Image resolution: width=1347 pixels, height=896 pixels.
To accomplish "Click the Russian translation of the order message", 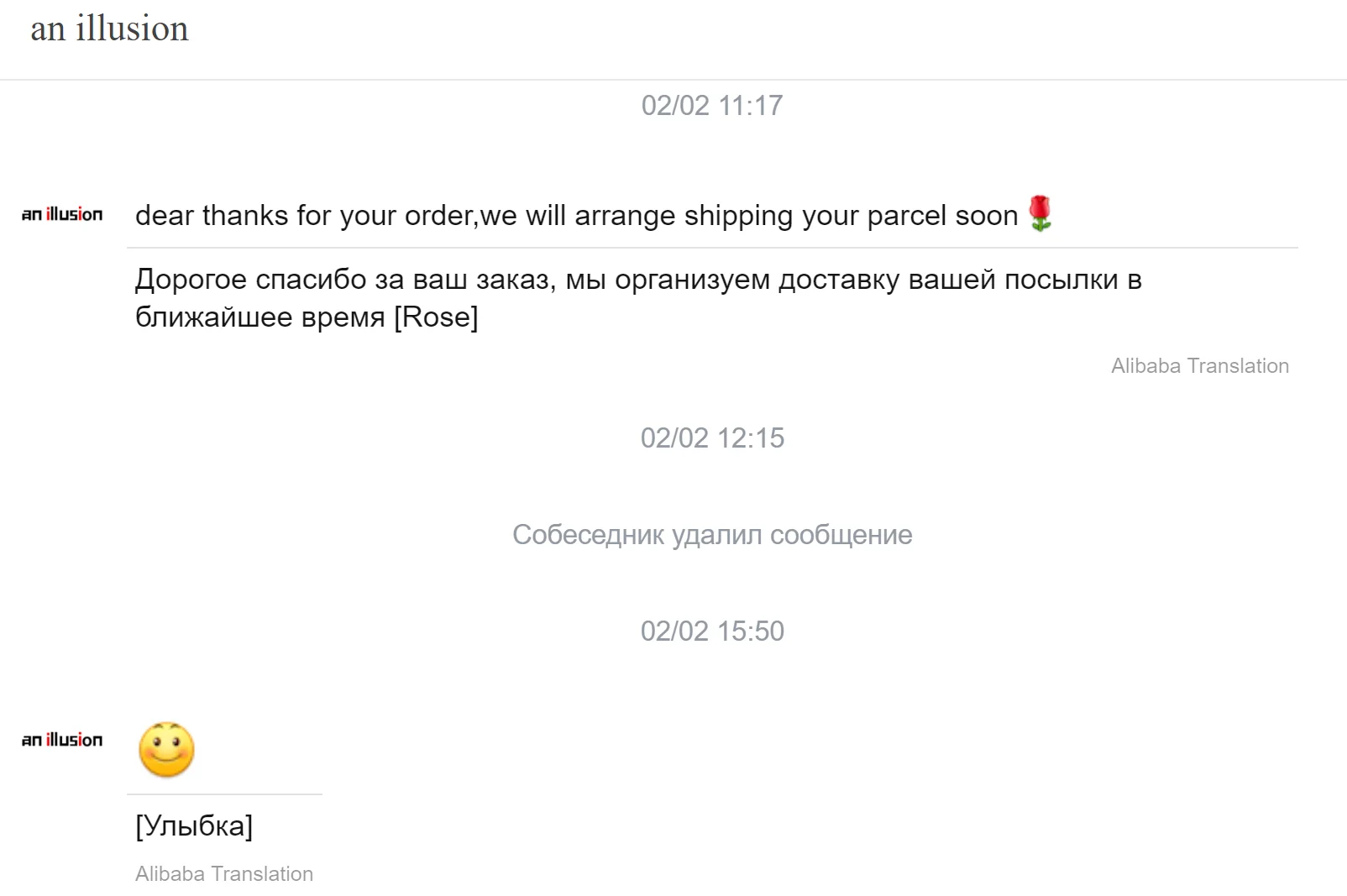I will 638,297.
